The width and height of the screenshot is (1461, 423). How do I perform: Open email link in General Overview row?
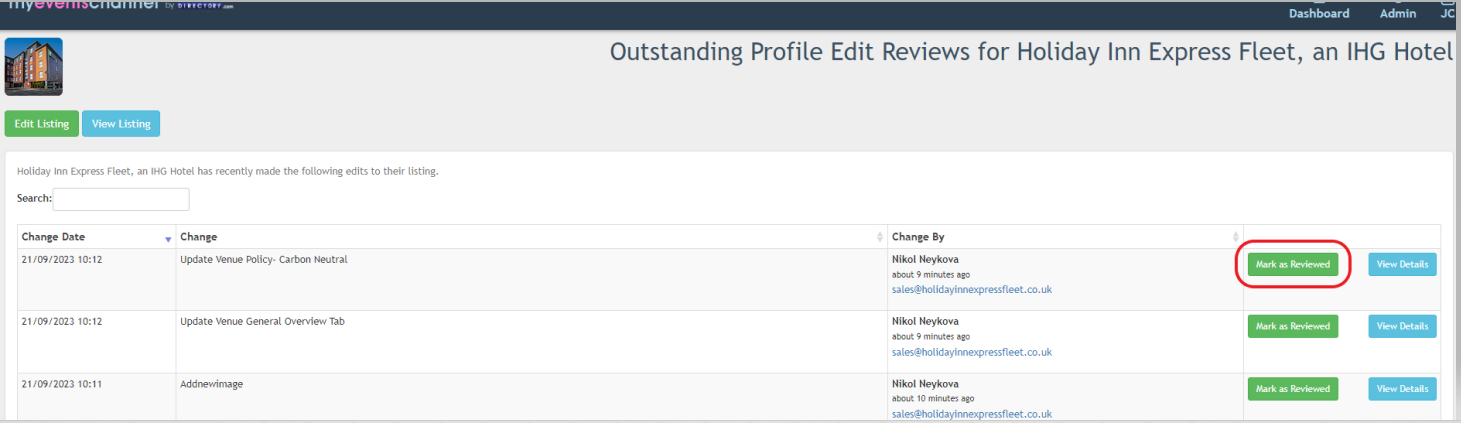coord(971,352)
